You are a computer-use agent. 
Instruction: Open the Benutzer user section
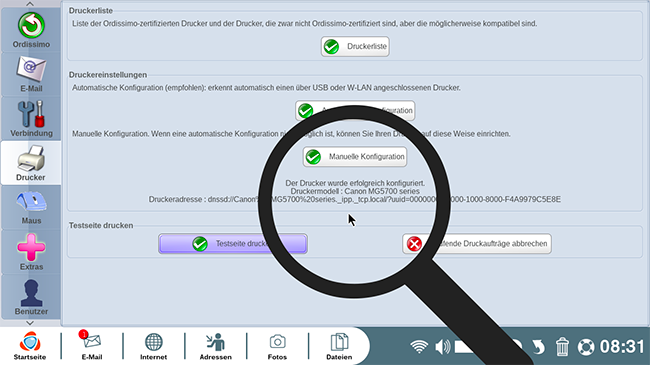(31, 297)
